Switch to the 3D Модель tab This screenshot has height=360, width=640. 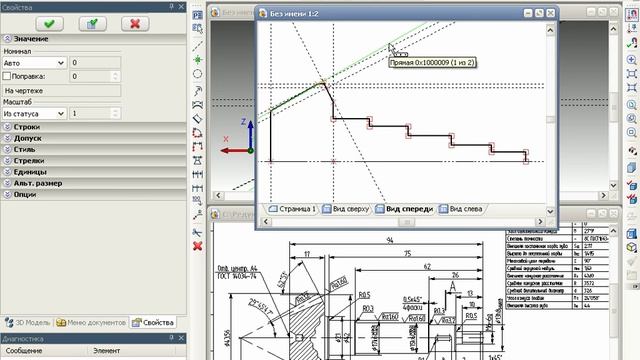pos(28,322)
